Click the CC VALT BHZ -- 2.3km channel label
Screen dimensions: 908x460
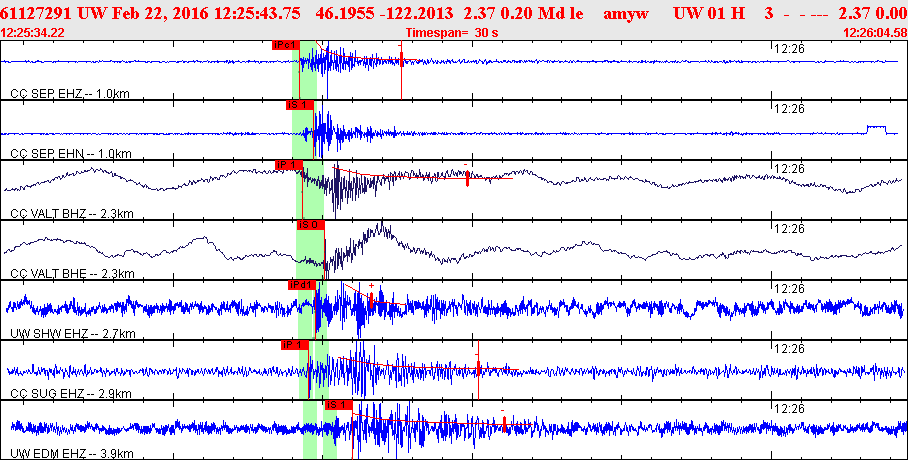click(x=72, y=214)
